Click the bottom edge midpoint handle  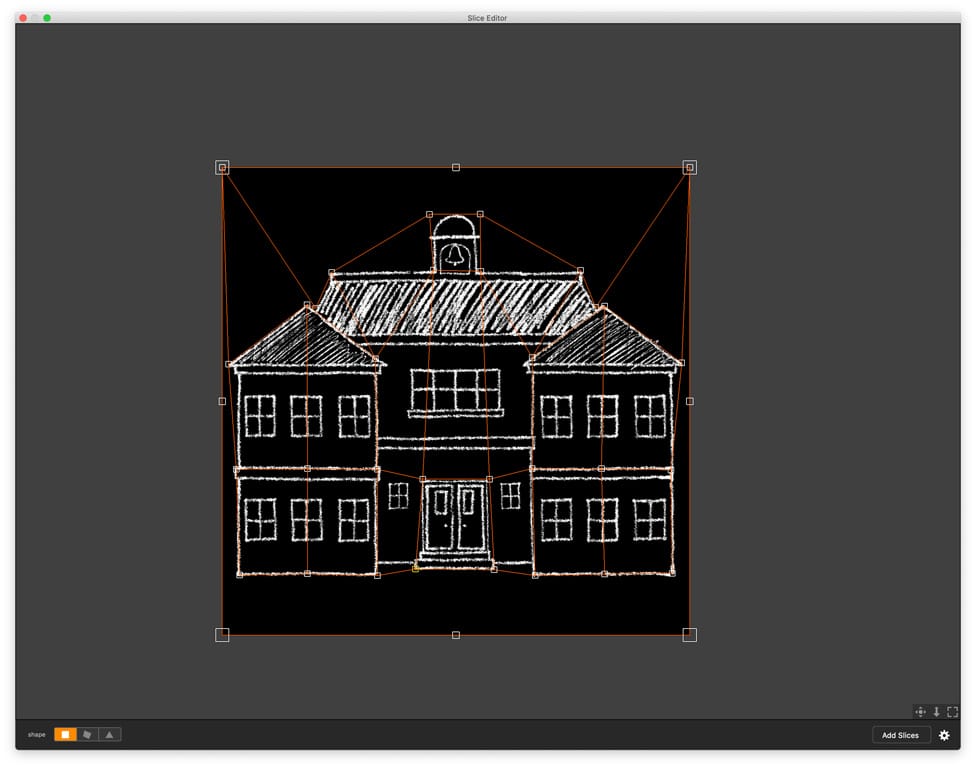click(x=456, y=635)
